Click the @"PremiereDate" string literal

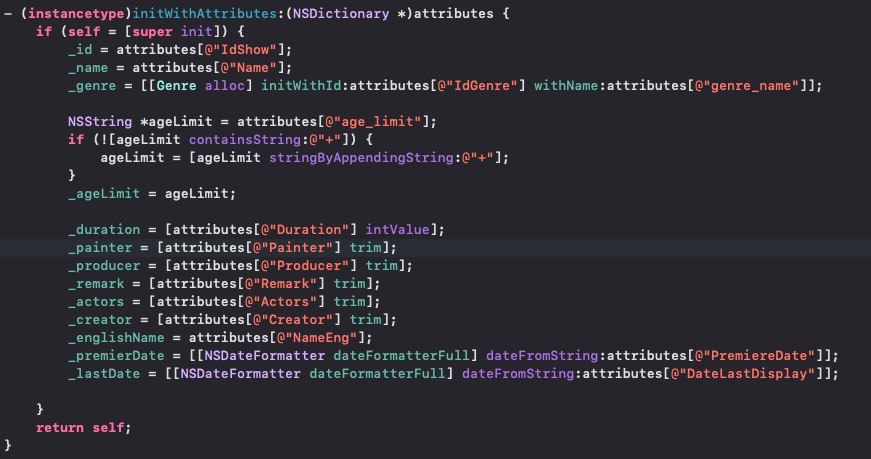pos(755,356)
